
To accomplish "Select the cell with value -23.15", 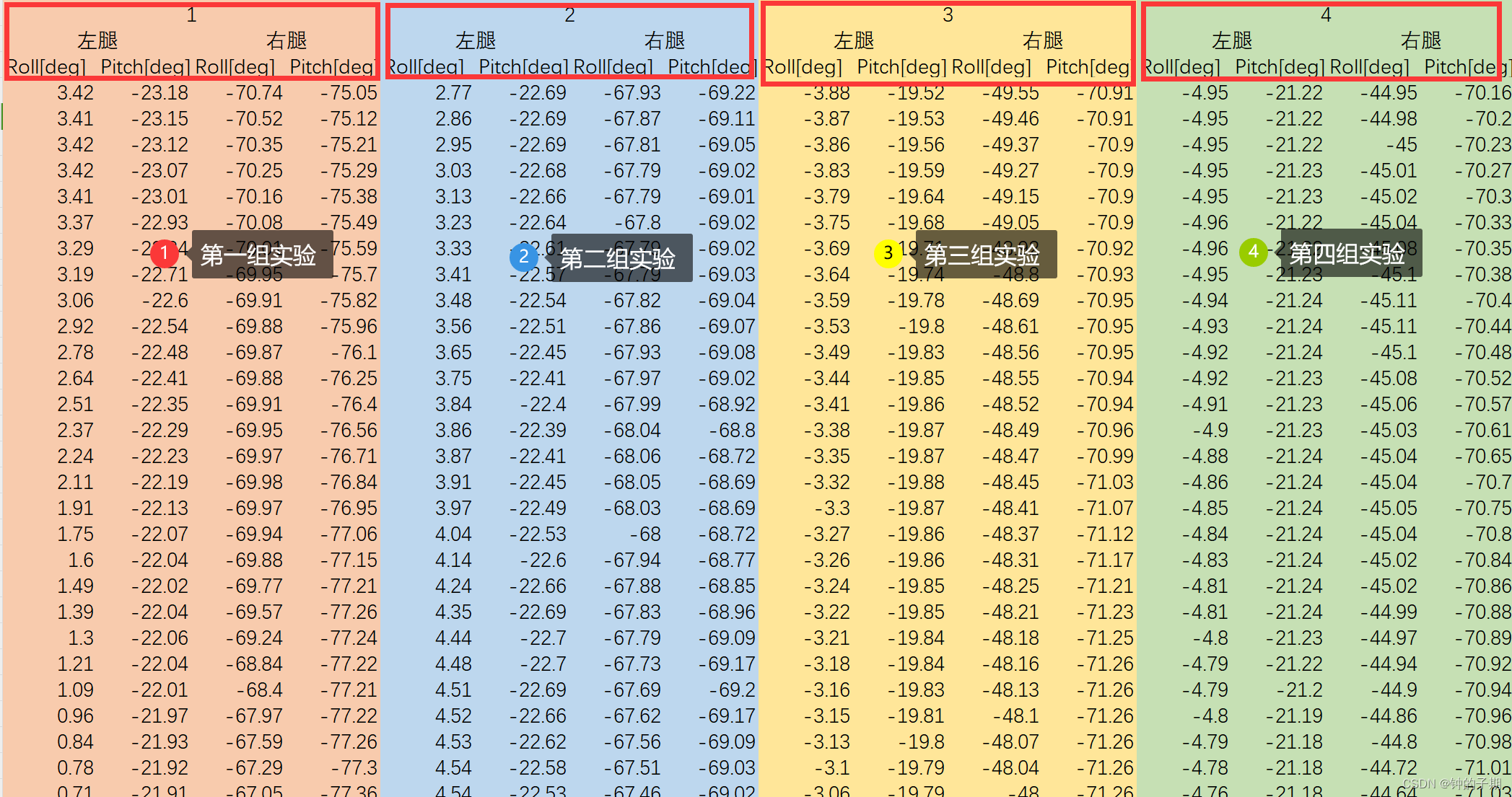I will (159, 119).
